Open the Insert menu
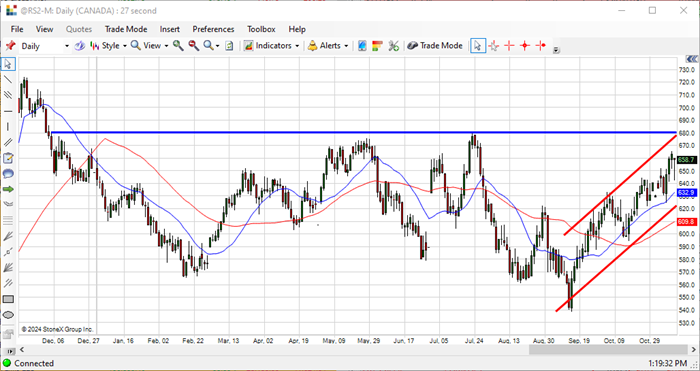This screenshot has height=371, width=700. pos(170,29)
